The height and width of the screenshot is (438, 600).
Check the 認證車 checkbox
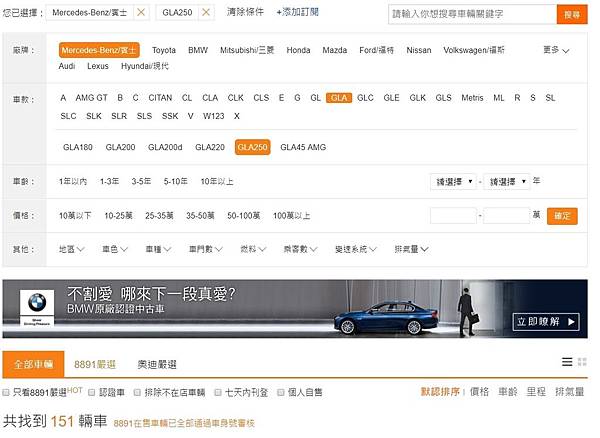click(x=91, y=392)
